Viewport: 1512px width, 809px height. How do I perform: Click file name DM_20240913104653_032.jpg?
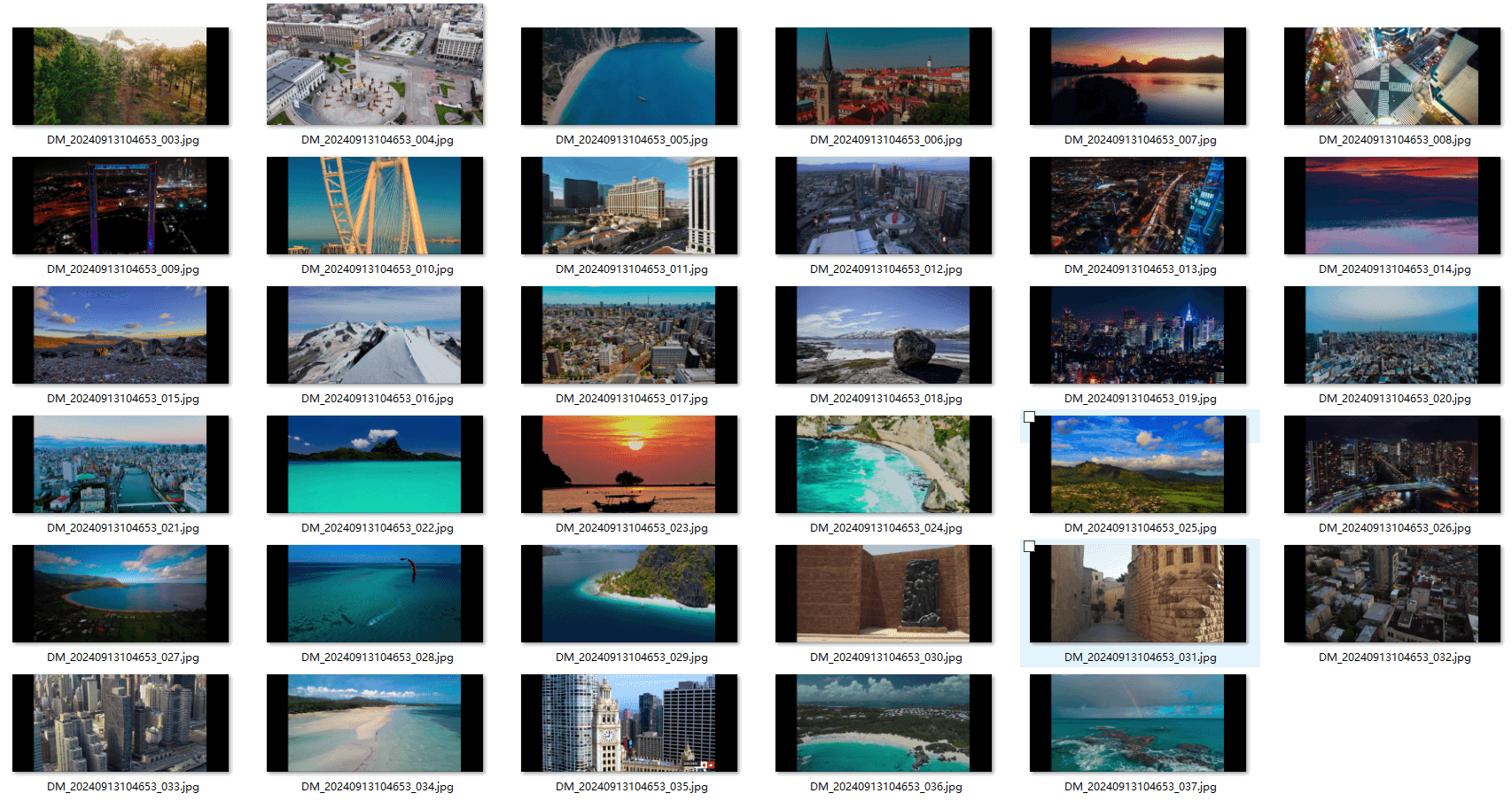pos(1395,657)
